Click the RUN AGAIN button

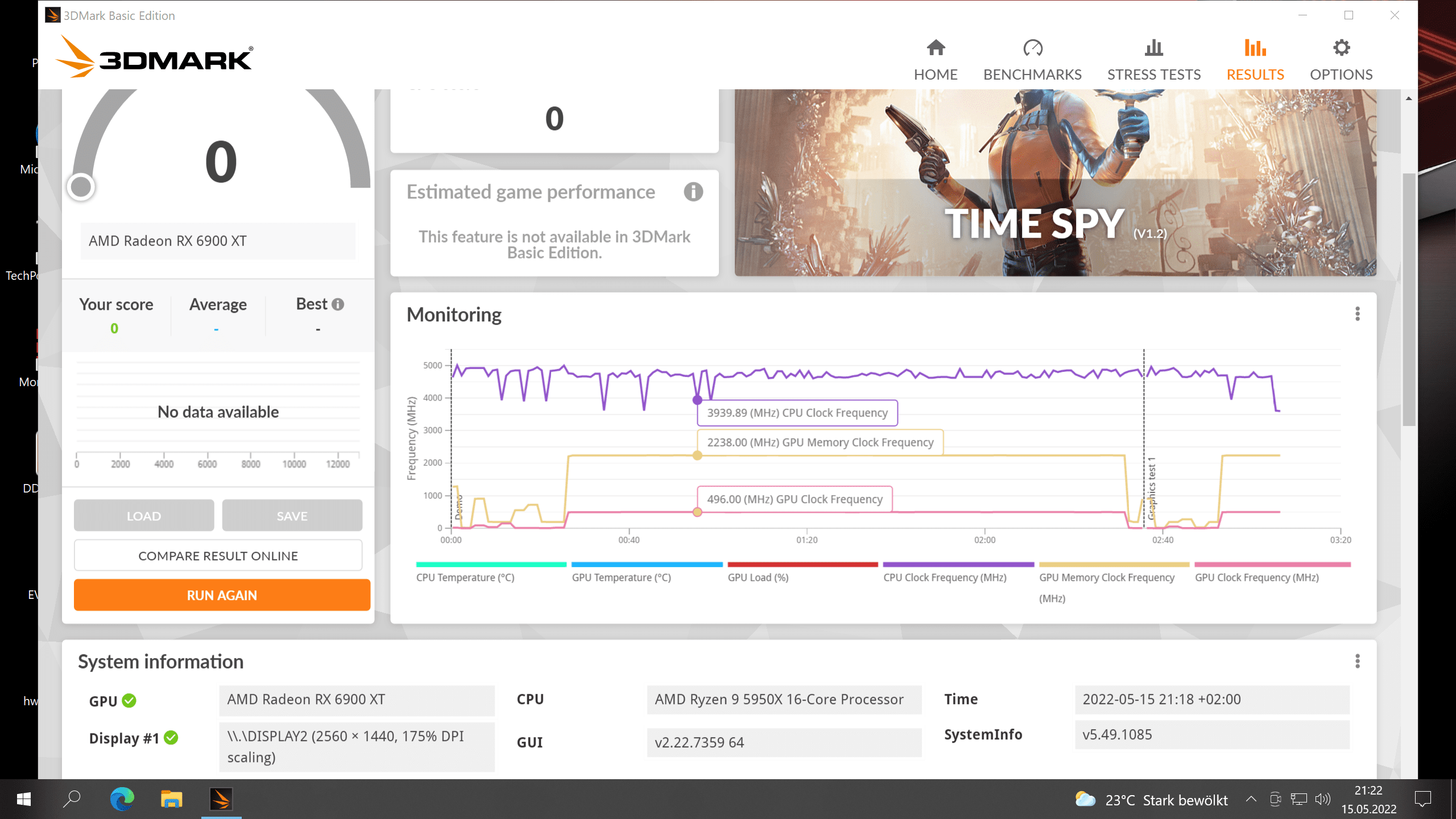[x=222, y=595]
